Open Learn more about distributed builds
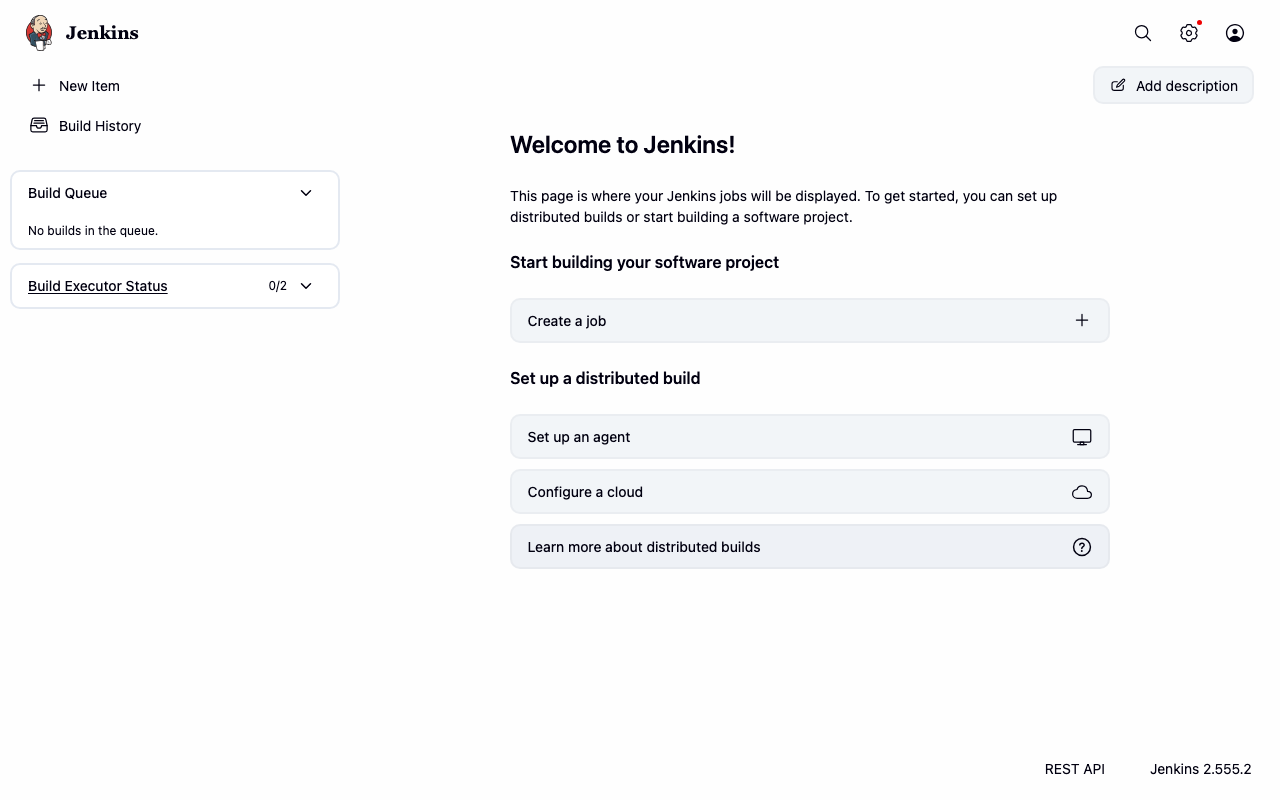 [810, 547]
